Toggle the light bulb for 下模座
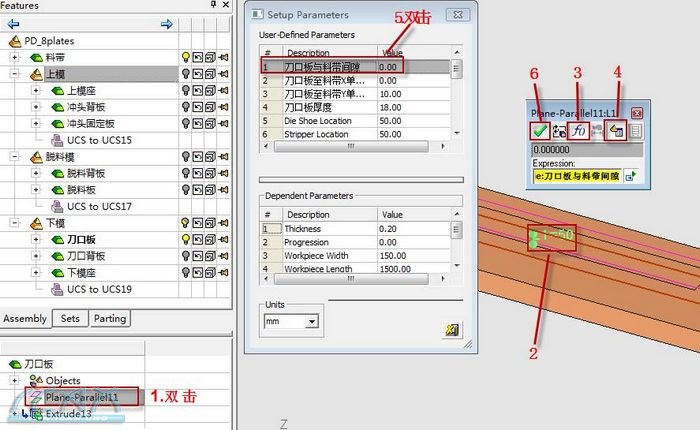Image resolution: width=700 pixels, height=430 pixels. click(185, 273)
